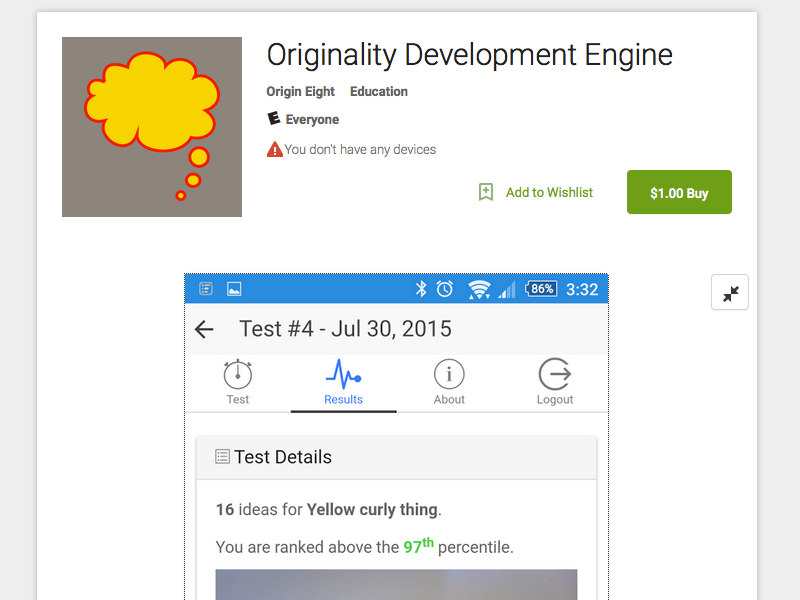Screen dimensions: 800x600
Task: Click the yellow thought bubble app icon
Action: (x=152, y=127)
